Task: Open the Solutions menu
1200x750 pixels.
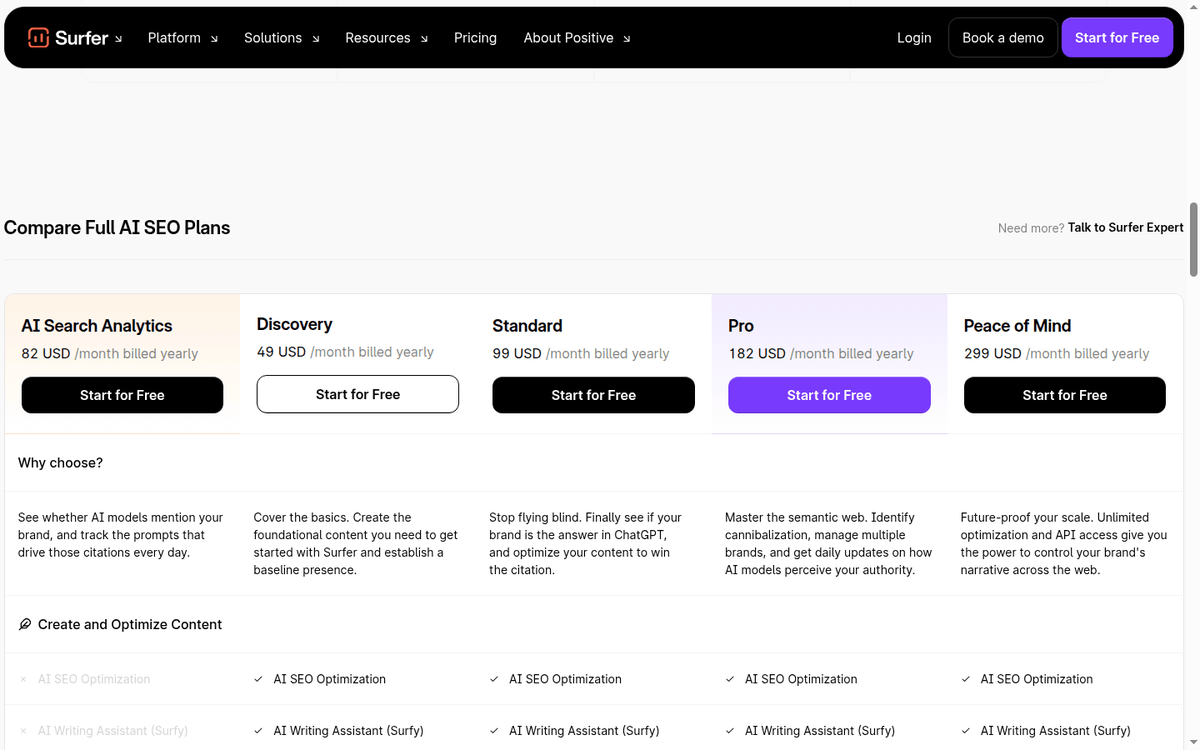Action: point(282,38)
